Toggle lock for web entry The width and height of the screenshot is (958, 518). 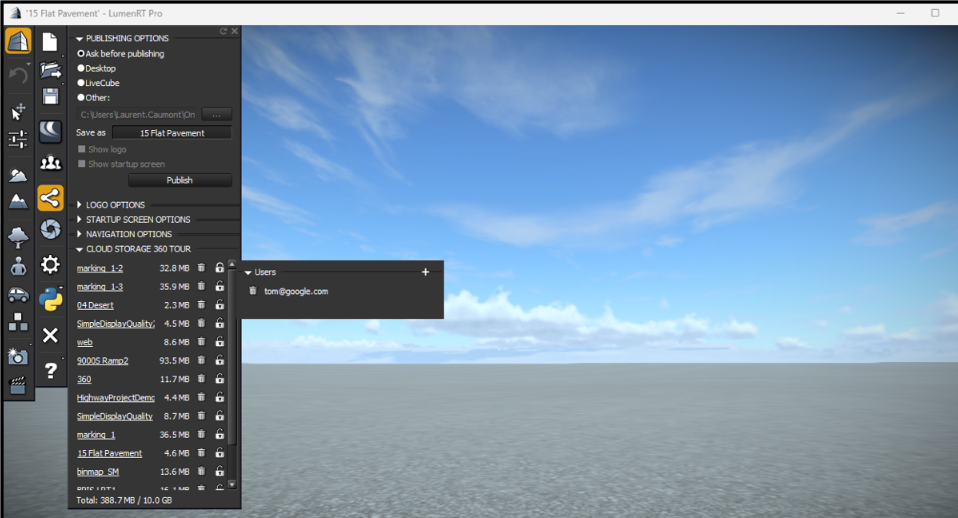220,341
